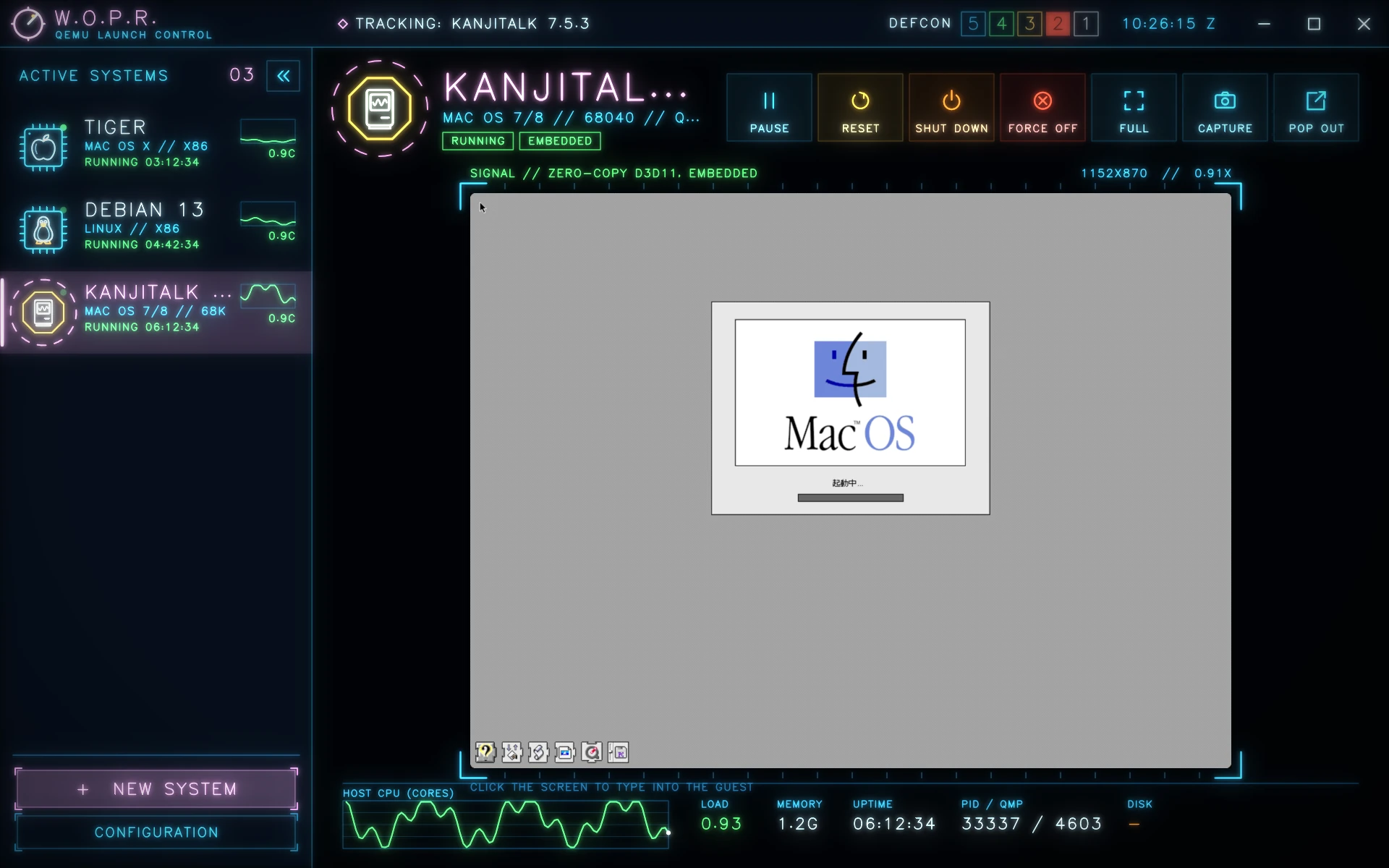Screen dimensions: 1389x868
Task: Click the 0.91X scale readout
Action: point(1212,174)
